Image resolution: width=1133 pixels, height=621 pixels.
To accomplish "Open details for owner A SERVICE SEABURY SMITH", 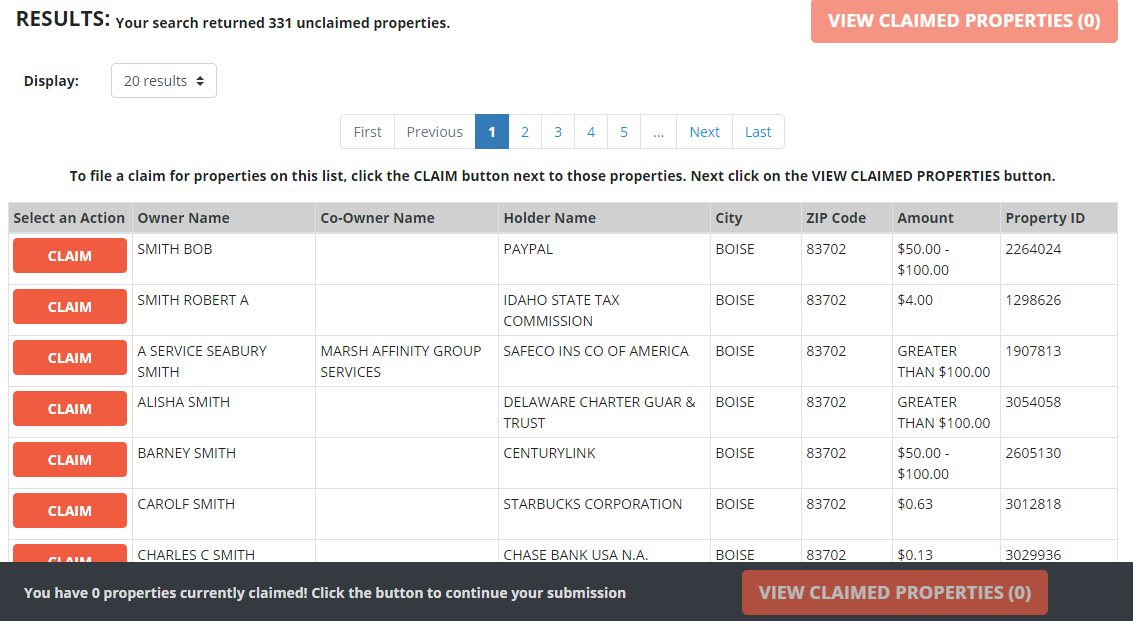I will pos(201,361).
